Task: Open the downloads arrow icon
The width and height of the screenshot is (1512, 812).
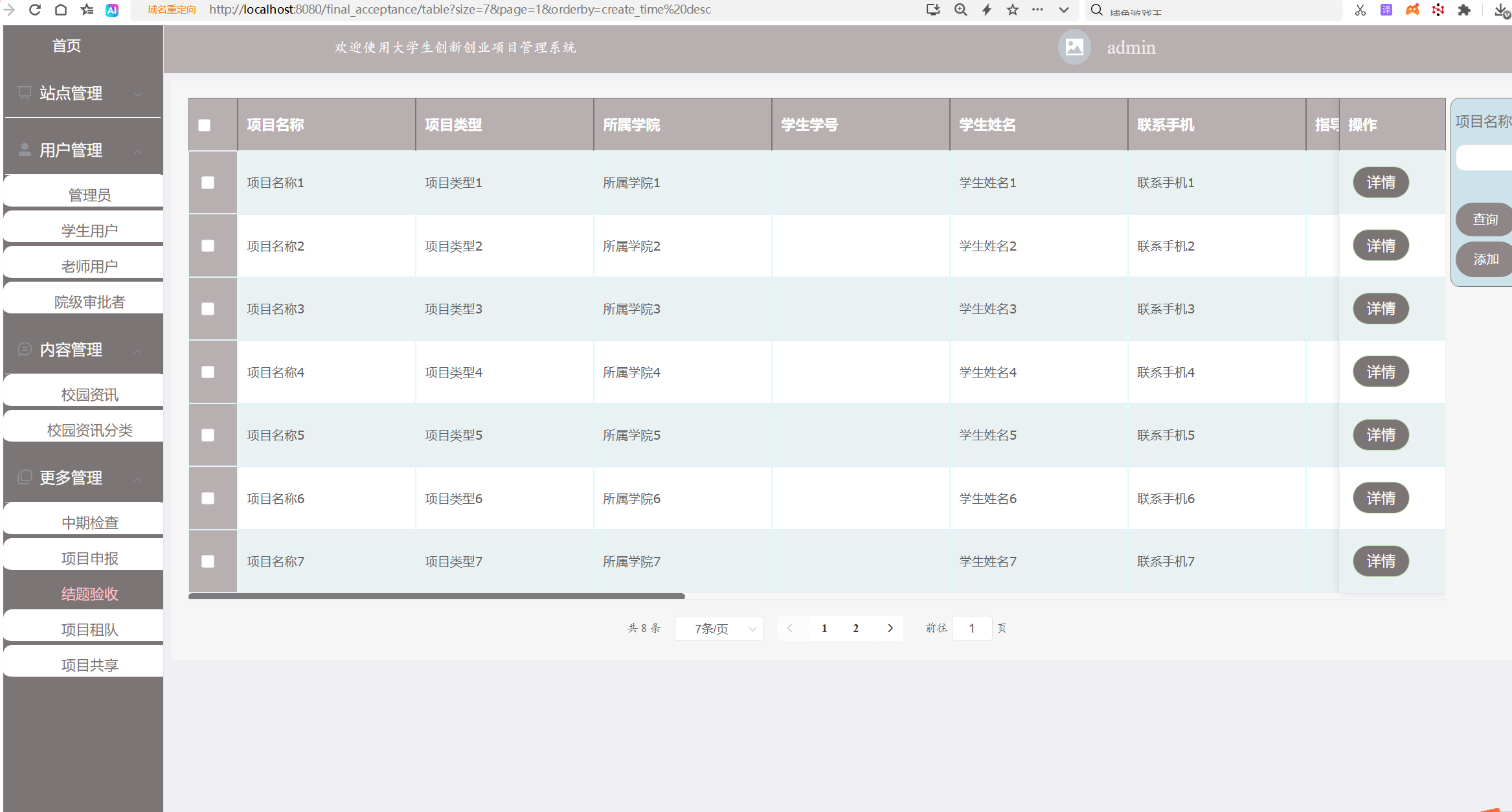Action: (1501, 10)
